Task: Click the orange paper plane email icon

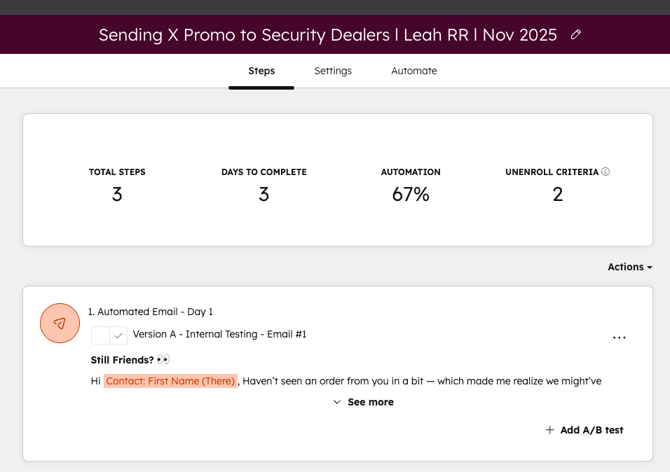Action: [60, 323]
